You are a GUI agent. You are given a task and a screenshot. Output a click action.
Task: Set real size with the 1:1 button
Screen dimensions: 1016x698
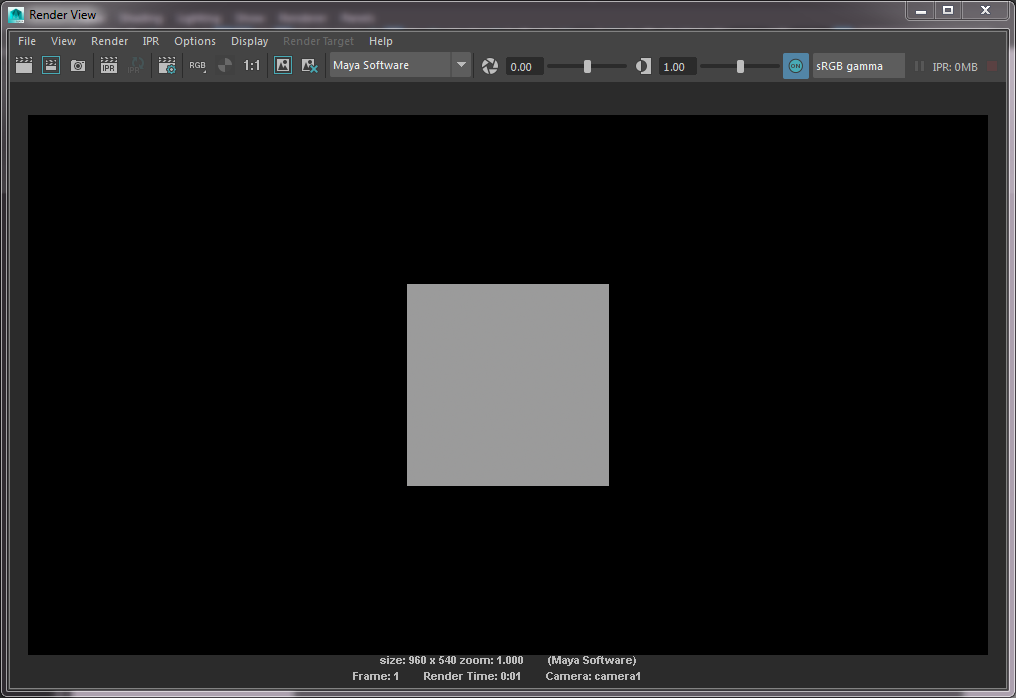[x=251, y=65]
